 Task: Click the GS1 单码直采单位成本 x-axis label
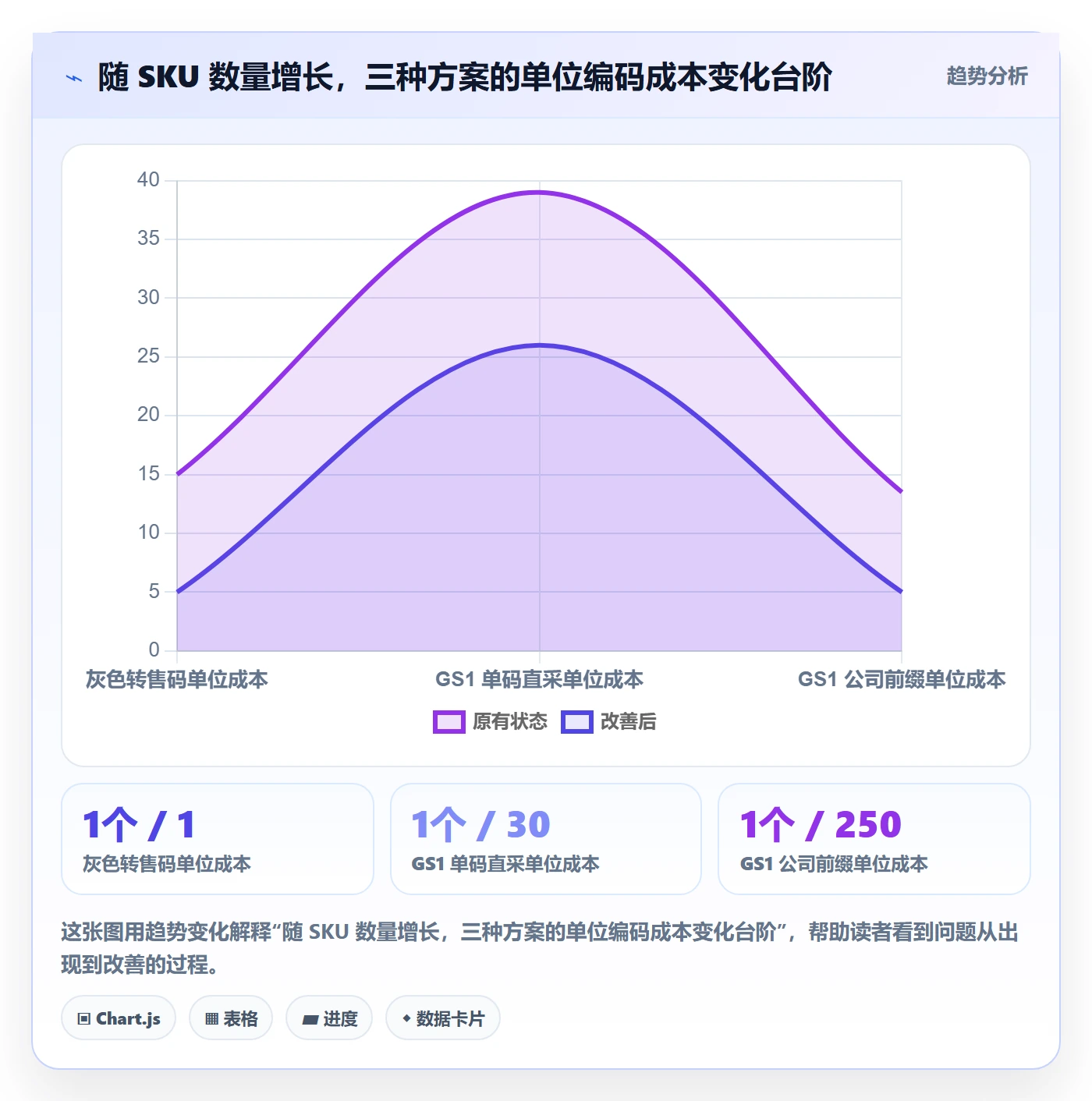539,680
